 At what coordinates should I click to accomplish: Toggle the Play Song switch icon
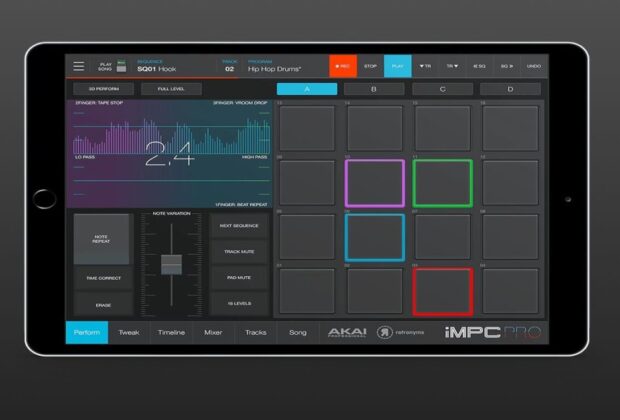(121, 66)
